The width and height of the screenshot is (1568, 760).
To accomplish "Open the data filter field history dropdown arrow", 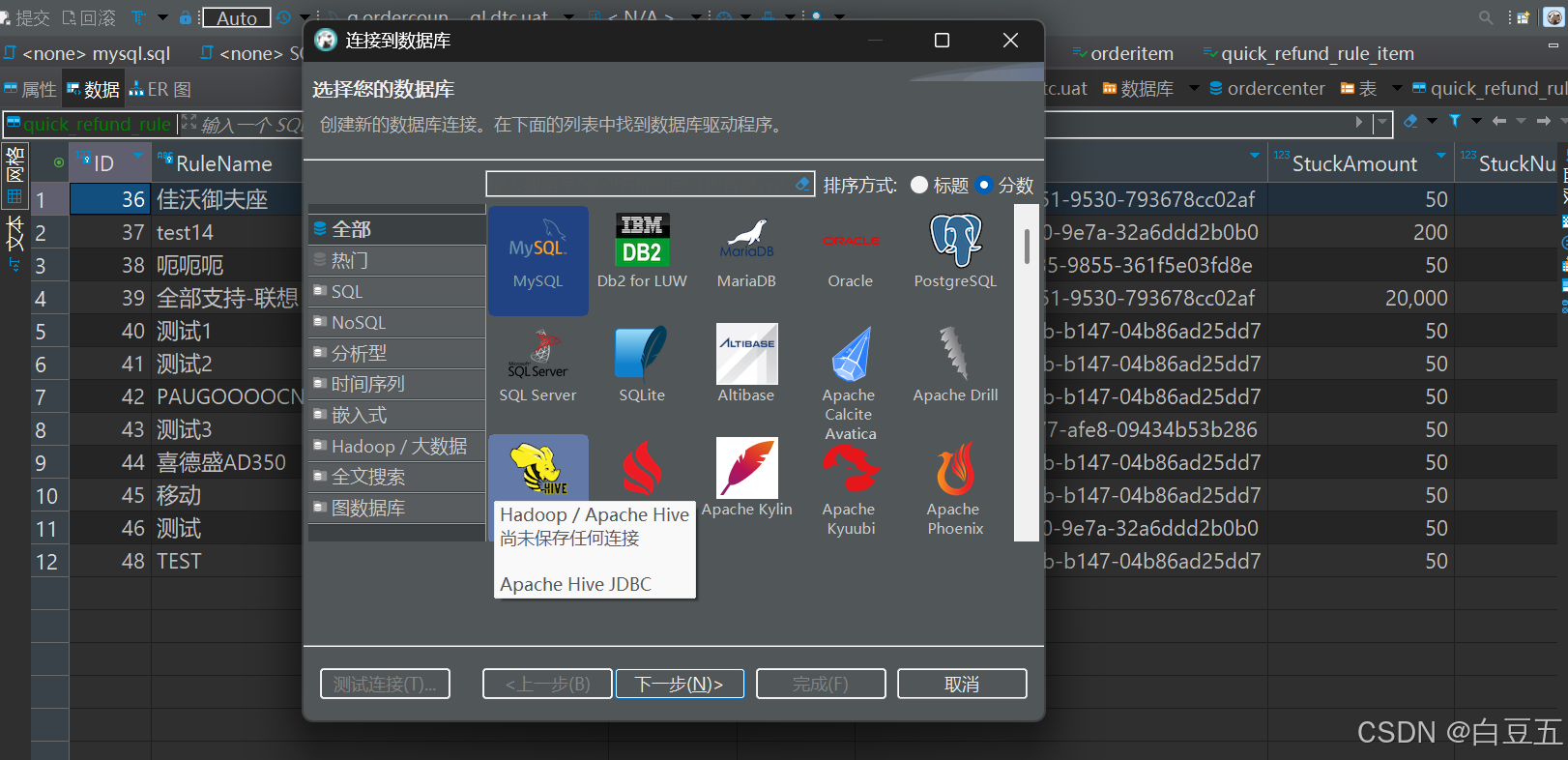I will pyautogui.click(x=1382, y=123).
